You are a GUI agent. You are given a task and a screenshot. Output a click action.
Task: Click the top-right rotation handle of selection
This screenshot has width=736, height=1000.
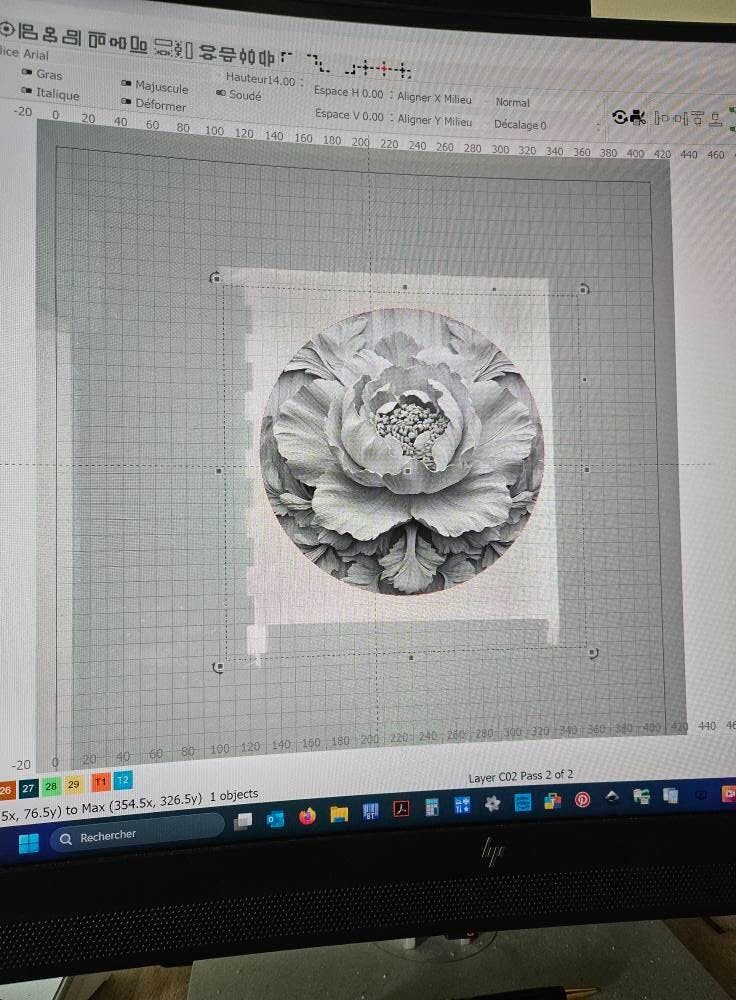pyautogui.click(x=584, y=289)
